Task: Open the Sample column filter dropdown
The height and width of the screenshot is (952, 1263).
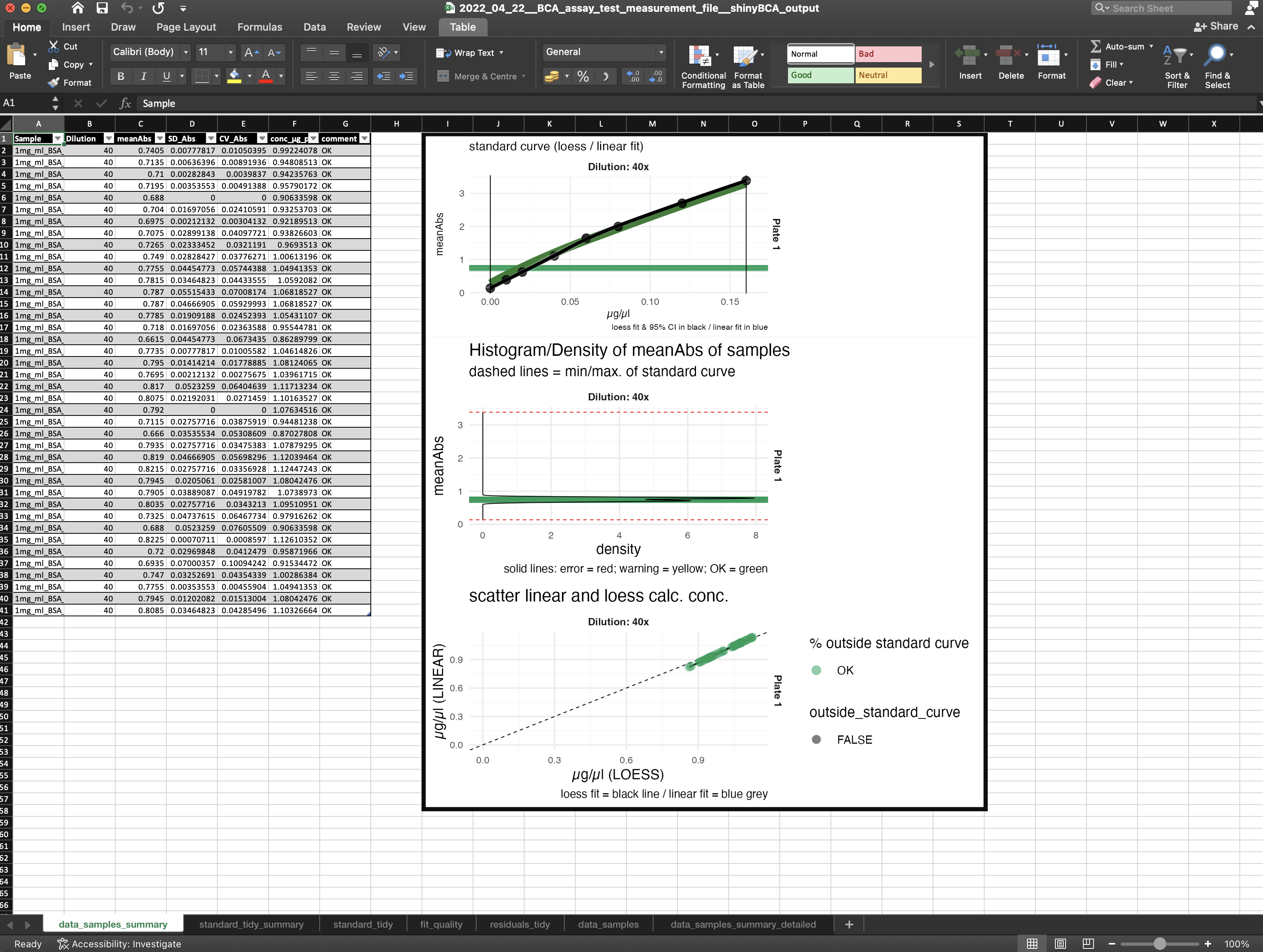Action: [x=57, y=139]
